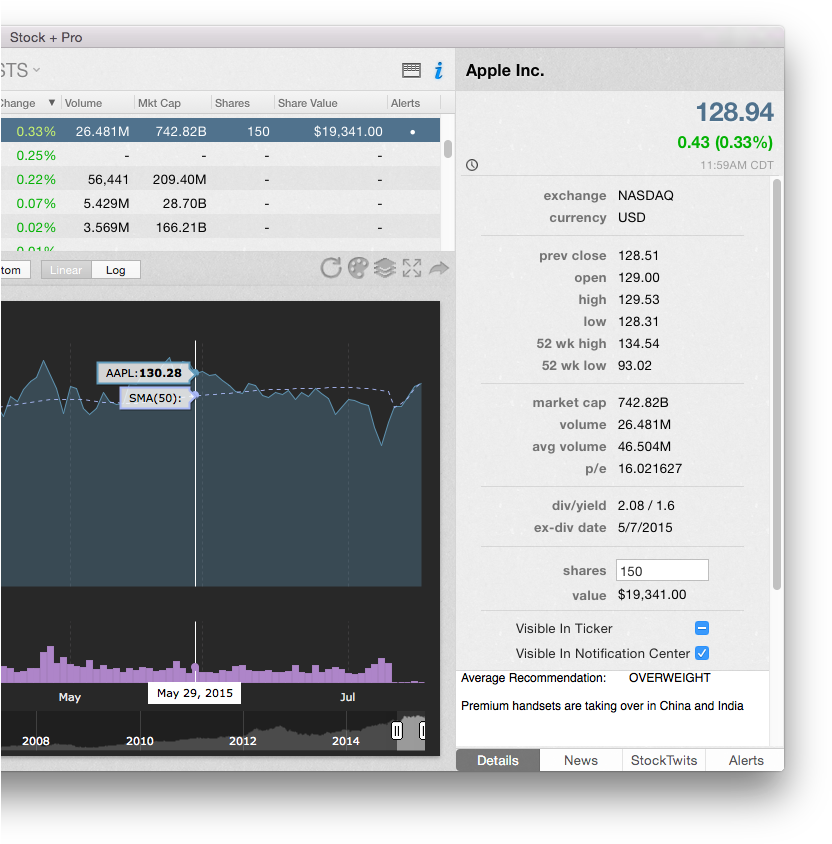This screenshot has height=844, width=832.
Task: Click the OVERWEIGHT recommendation text
Action: pos(669,678)
